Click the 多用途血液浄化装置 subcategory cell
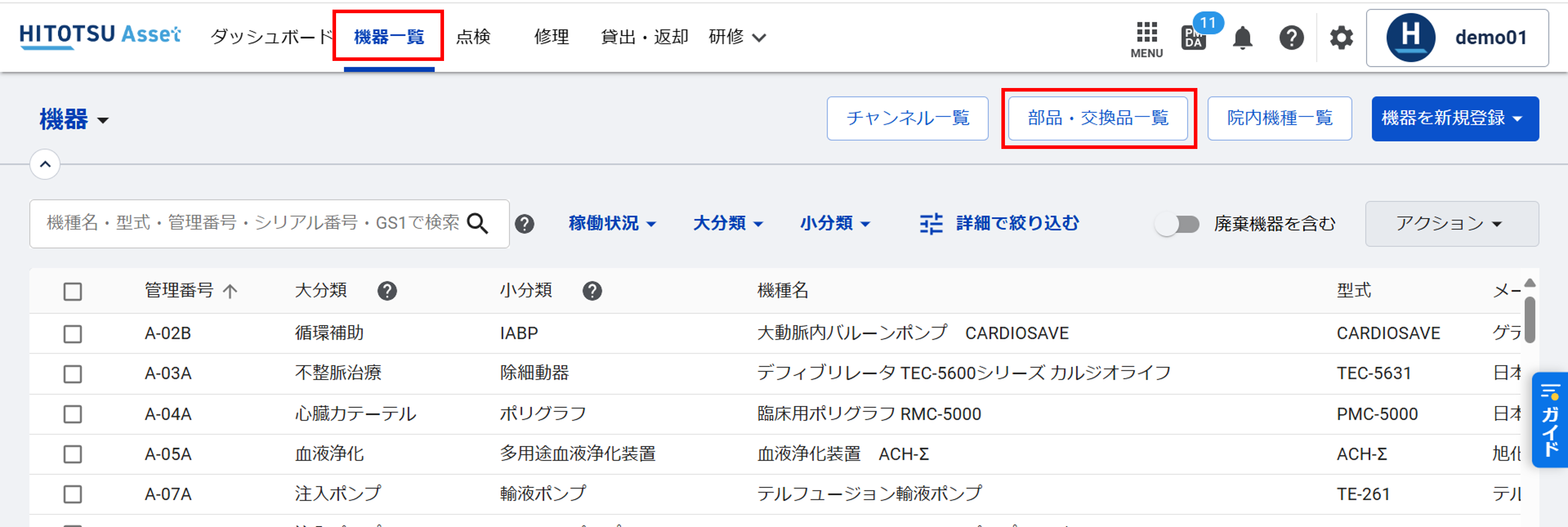Screen dimensions: 1568x527 (578, 453)
